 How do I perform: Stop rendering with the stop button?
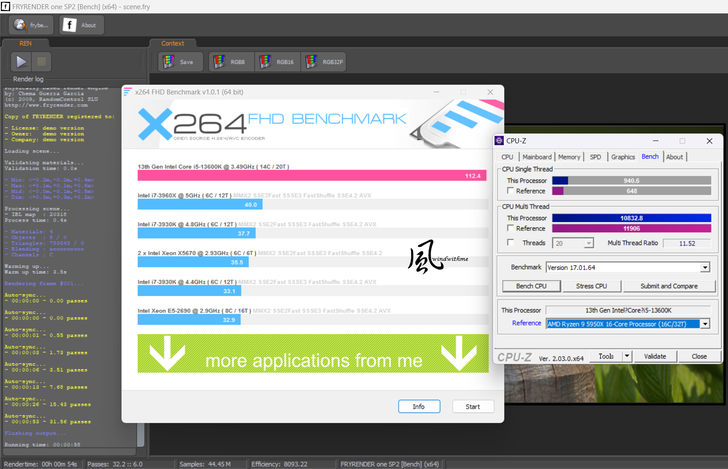point(41,61)
